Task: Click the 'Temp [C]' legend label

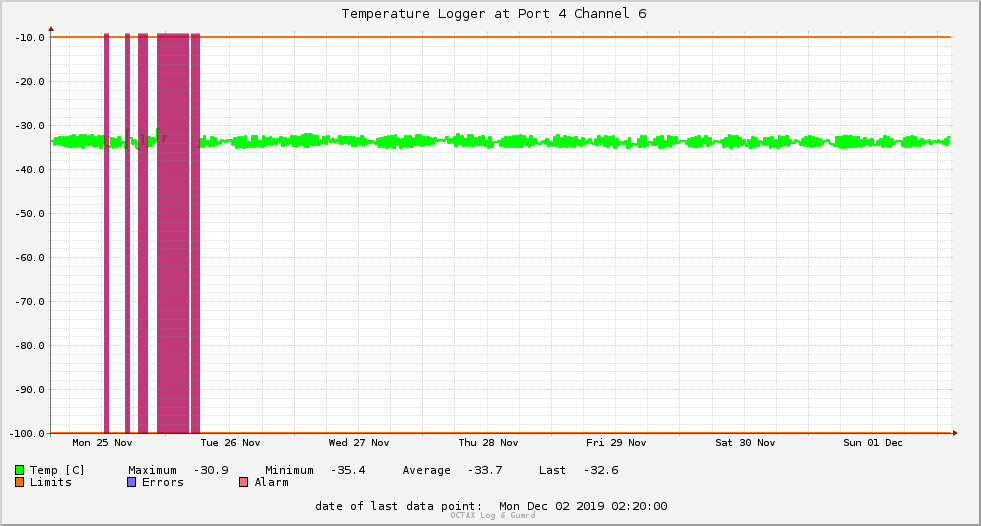Action: tap(57, 470)
